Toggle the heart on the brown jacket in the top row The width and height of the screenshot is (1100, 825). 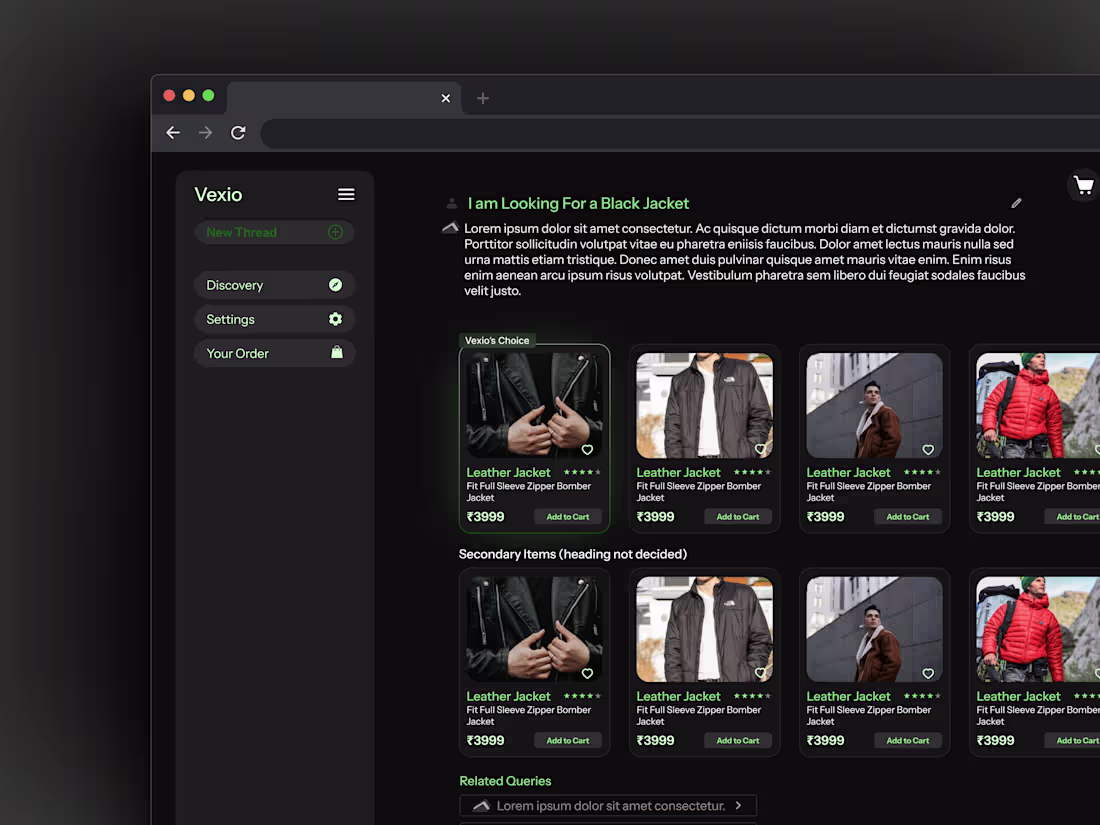[928, 450]
